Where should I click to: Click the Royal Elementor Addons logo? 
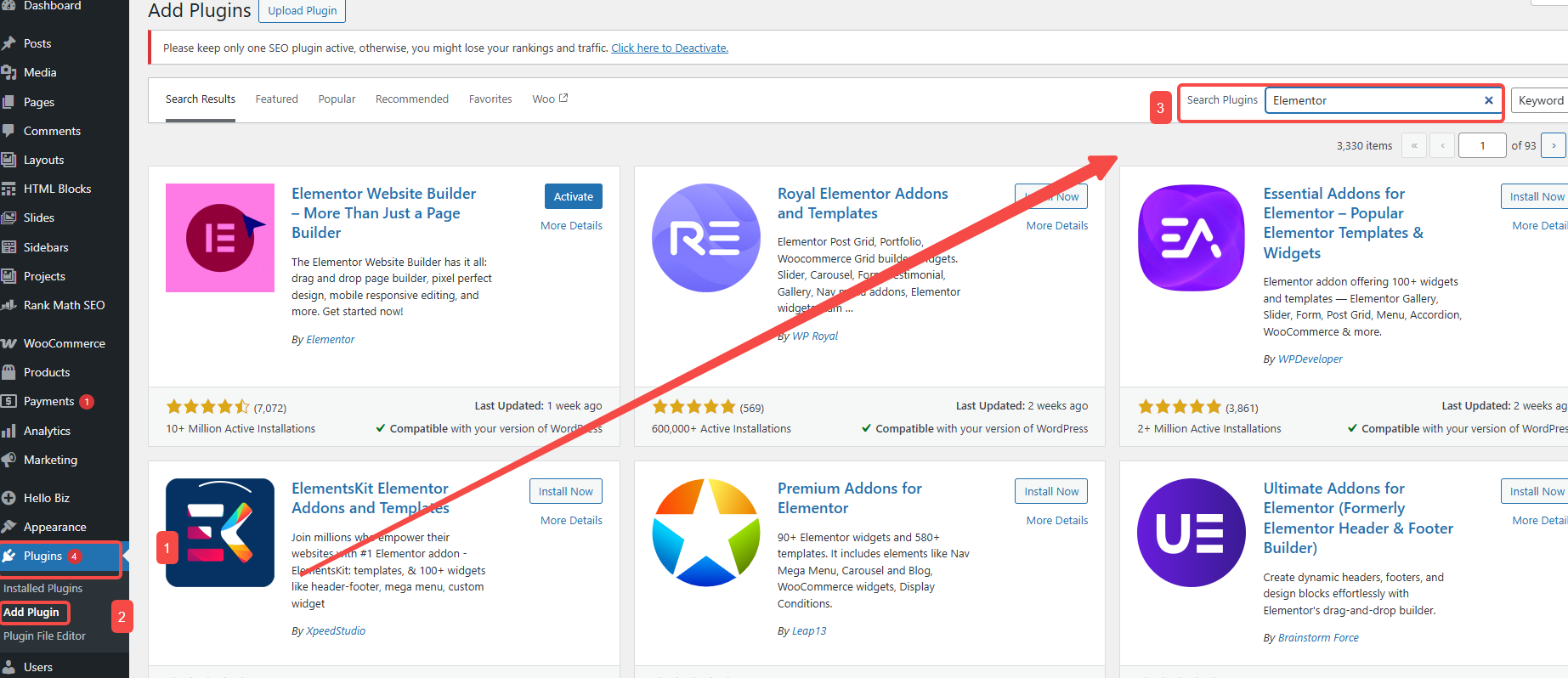706,238
